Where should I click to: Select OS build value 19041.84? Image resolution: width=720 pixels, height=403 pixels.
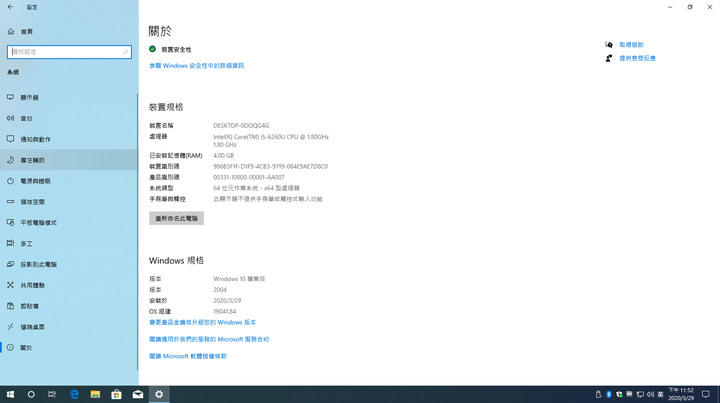point(225,312)
